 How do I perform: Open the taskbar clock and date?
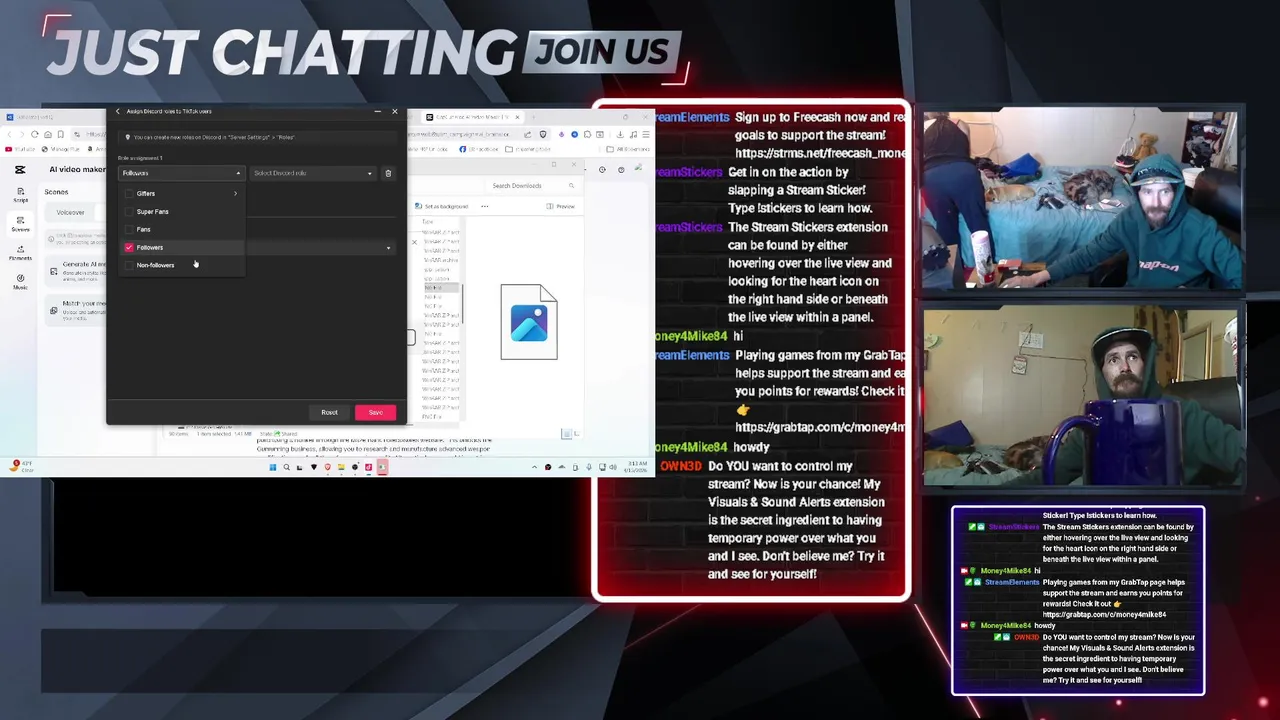(x=637, y=467)
